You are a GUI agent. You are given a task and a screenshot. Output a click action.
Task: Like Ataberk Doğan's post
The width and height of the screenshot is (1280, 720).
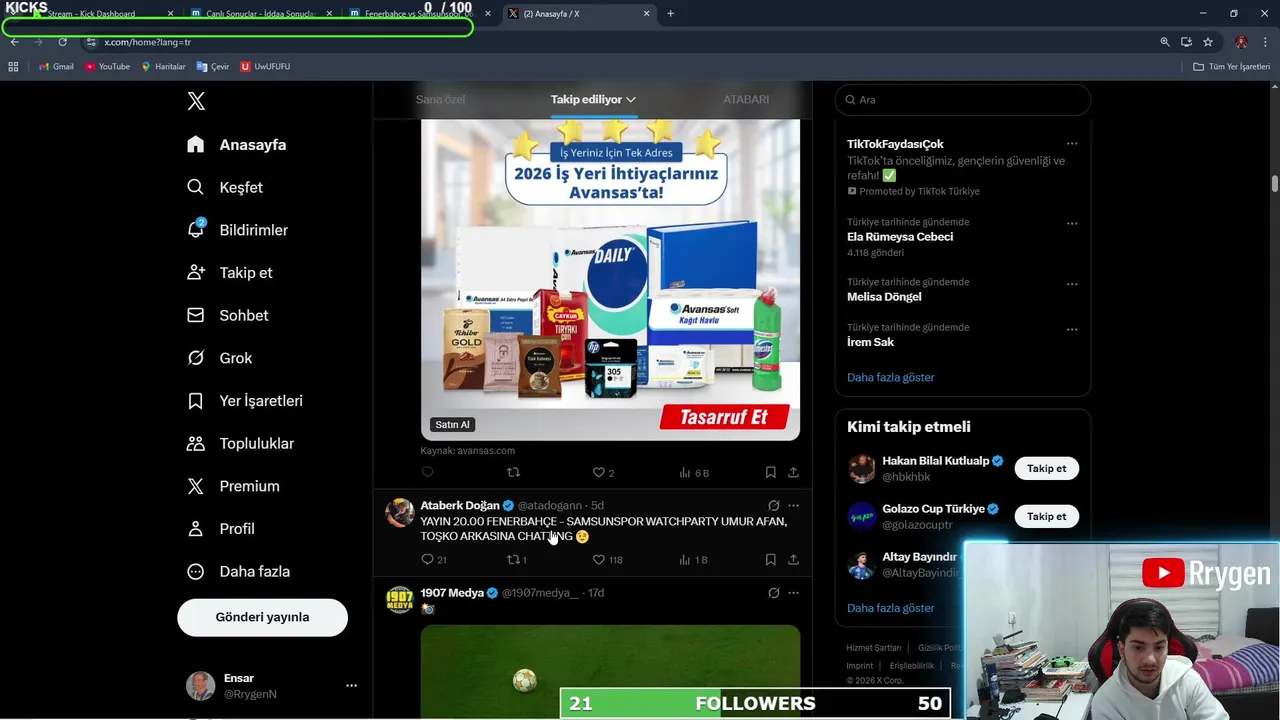click(607, 560)
